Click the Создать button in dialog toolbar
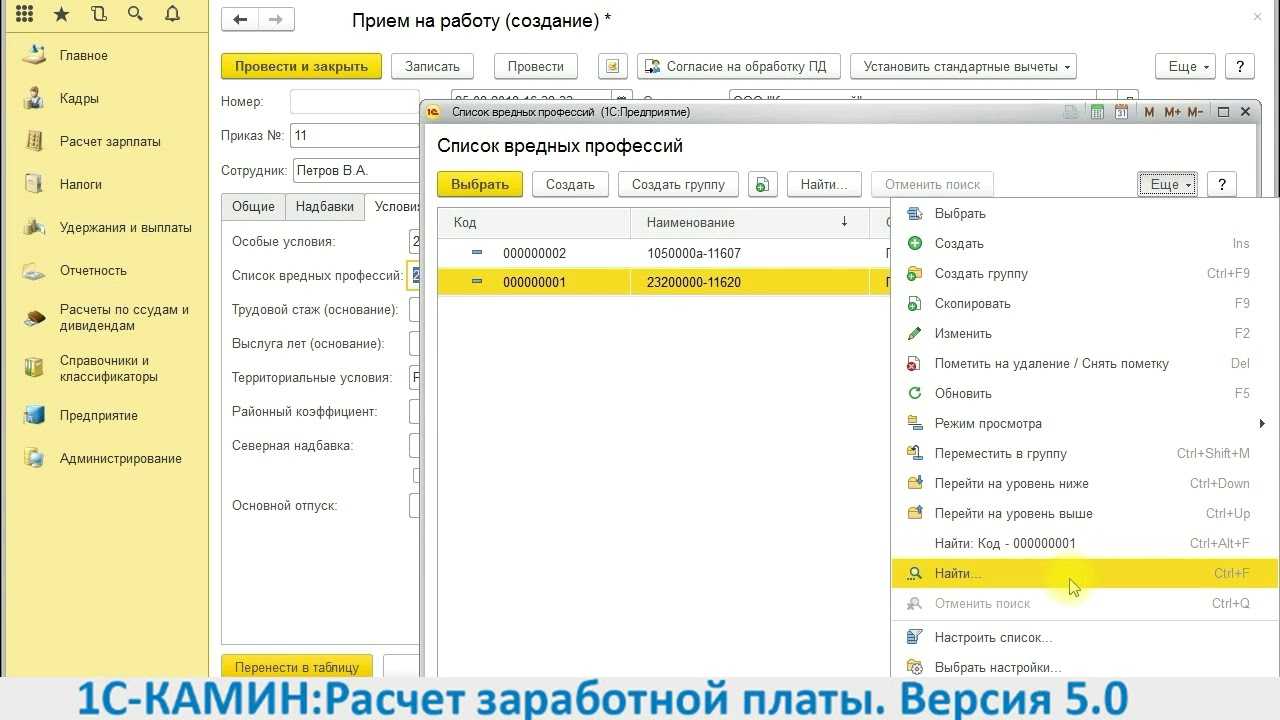The image size is (1280, 720). pos(570,184)
